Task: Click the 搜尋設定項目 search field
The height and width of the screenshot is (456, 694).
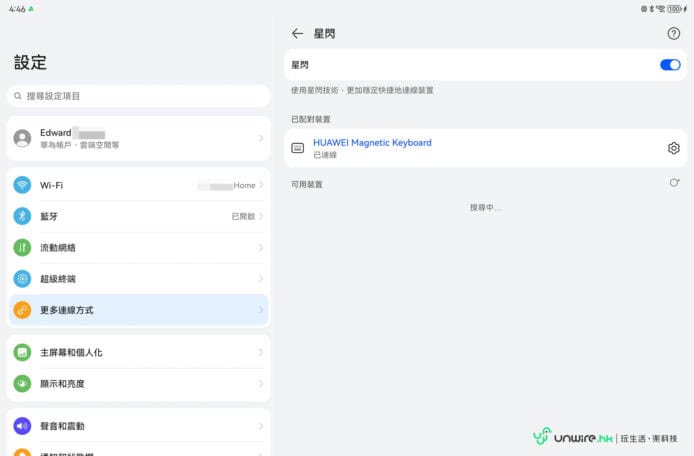Action: [x=138, y=96]
